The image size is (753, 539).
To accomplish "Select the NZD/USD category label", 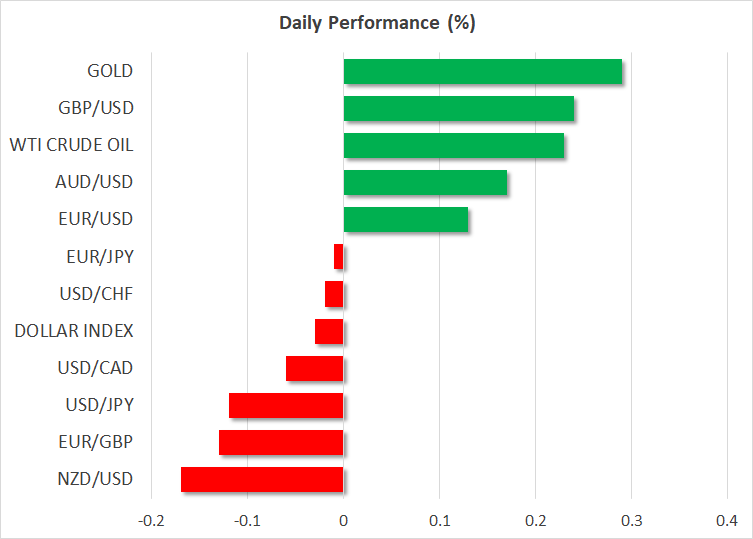I will (96, 479).
